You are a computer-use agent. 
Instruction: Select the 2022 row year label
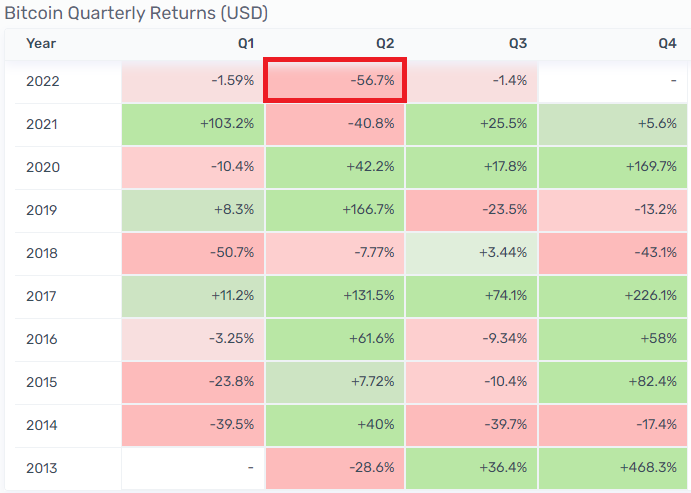pyautogui.click(x=43, y=81)
